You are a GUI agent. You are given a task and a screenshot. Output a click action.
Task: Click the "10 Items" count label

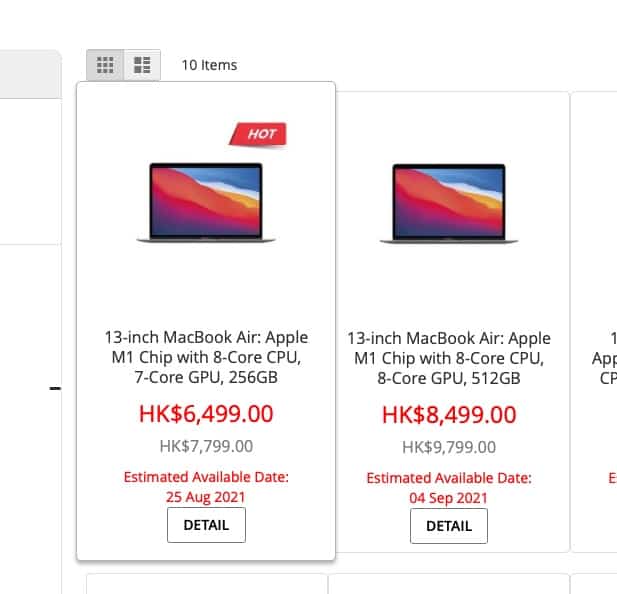click(209, 65)
